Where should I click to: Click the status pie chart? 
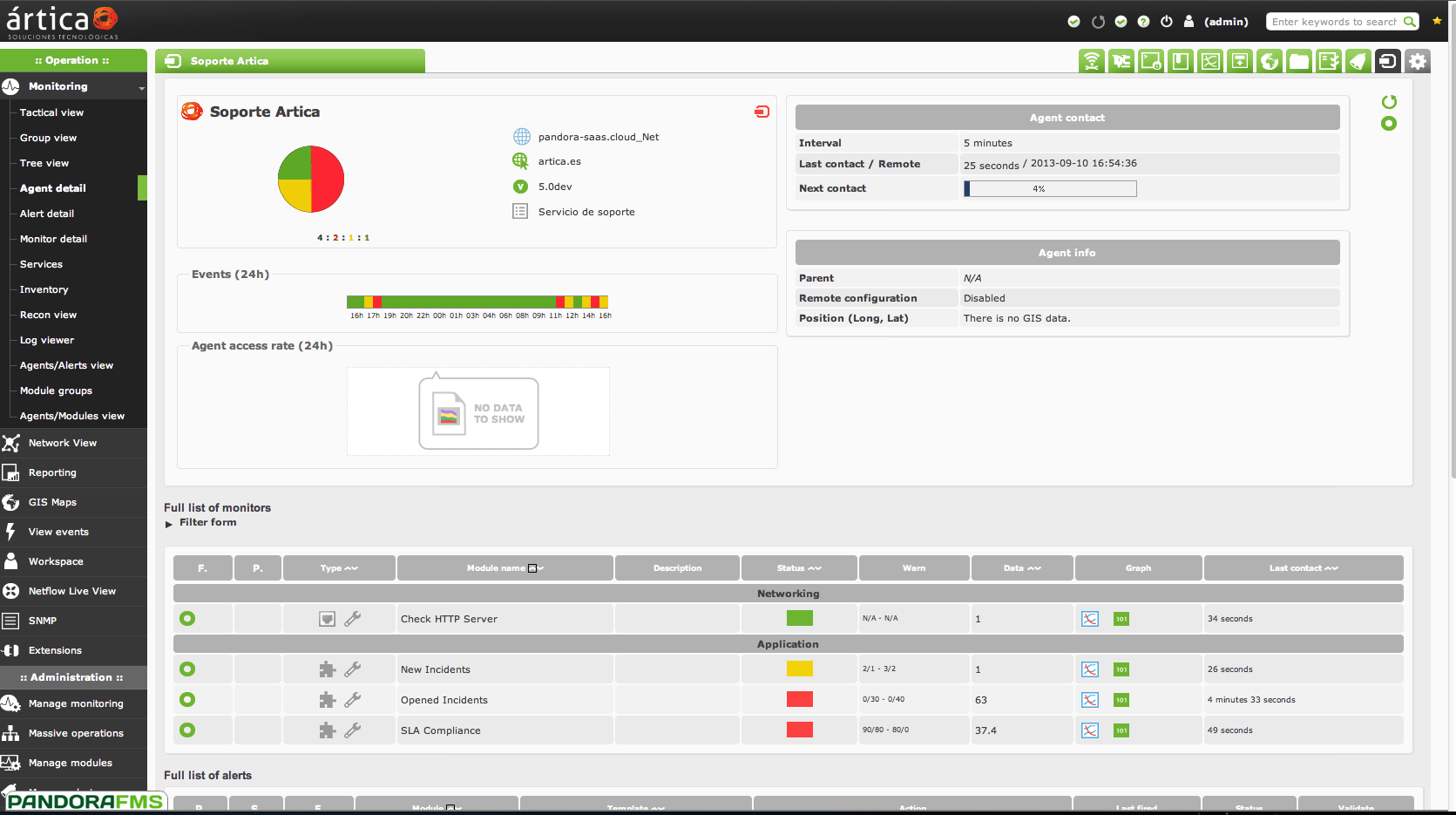pos(311,179)
